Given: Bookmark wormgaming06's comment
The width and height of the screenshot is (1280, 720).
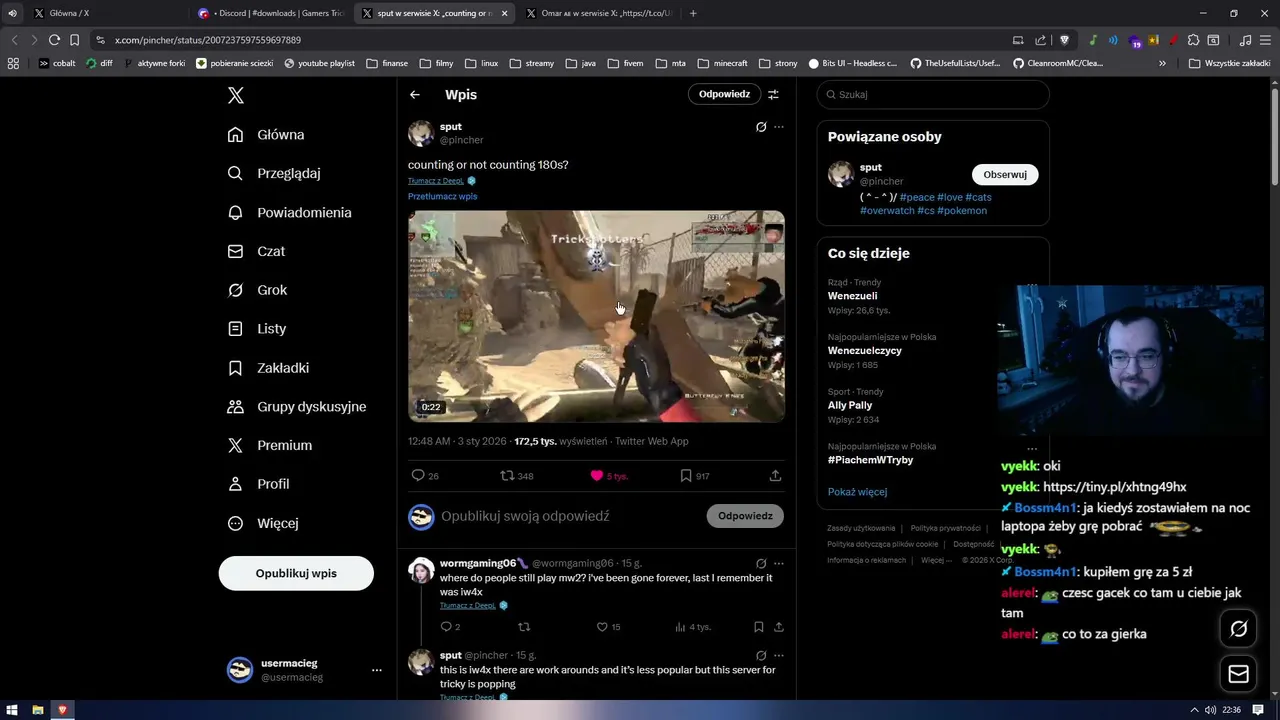Looking at the screenshot, I should click(x=758, y=627).
